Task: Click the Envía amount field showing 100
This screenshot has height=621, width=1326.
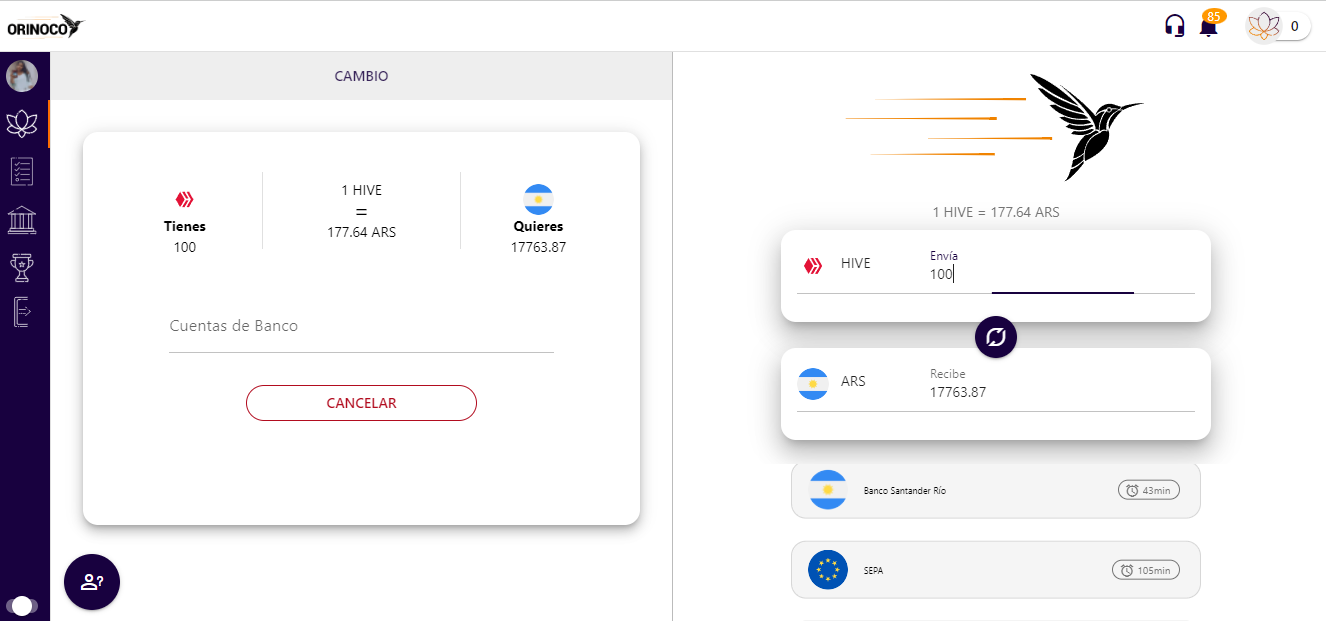Action: pos(1062,274)
